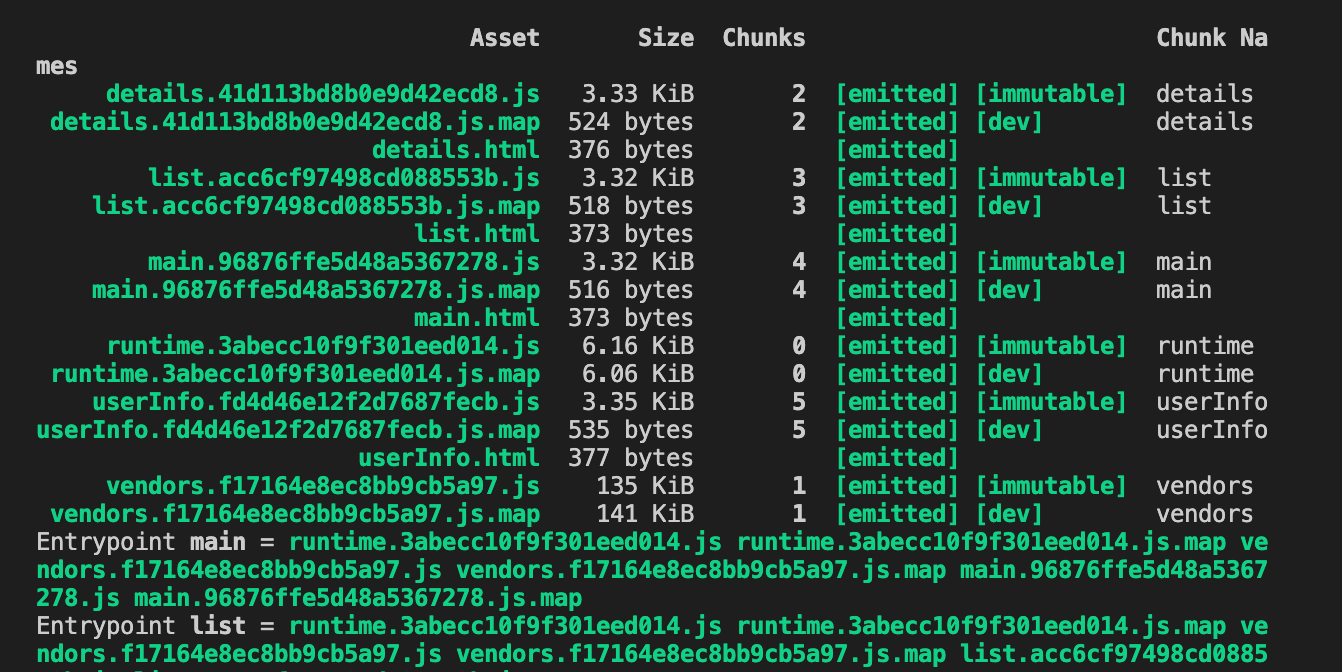
Task: Click the 524 bytes size value
Action: pyautogui.click(x=631, y=122)
